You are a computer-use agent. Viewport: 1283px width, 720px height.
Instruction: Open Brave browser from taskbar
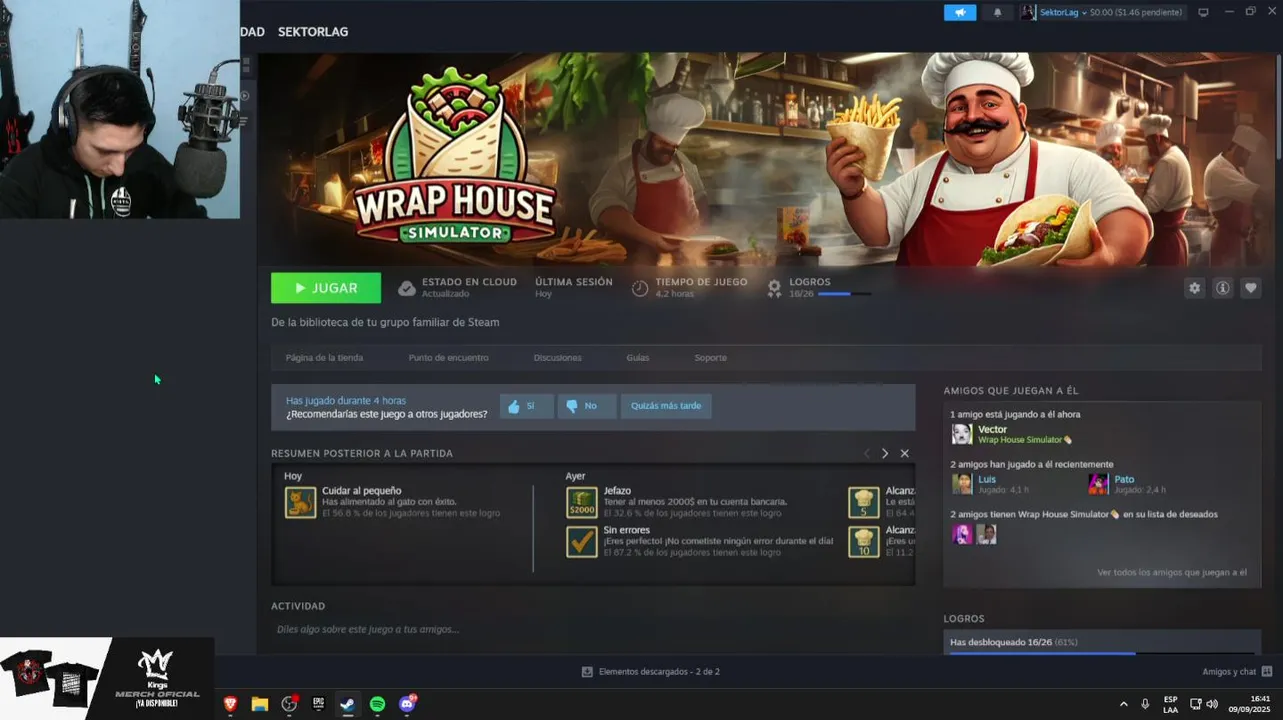(x=230, y=704)
